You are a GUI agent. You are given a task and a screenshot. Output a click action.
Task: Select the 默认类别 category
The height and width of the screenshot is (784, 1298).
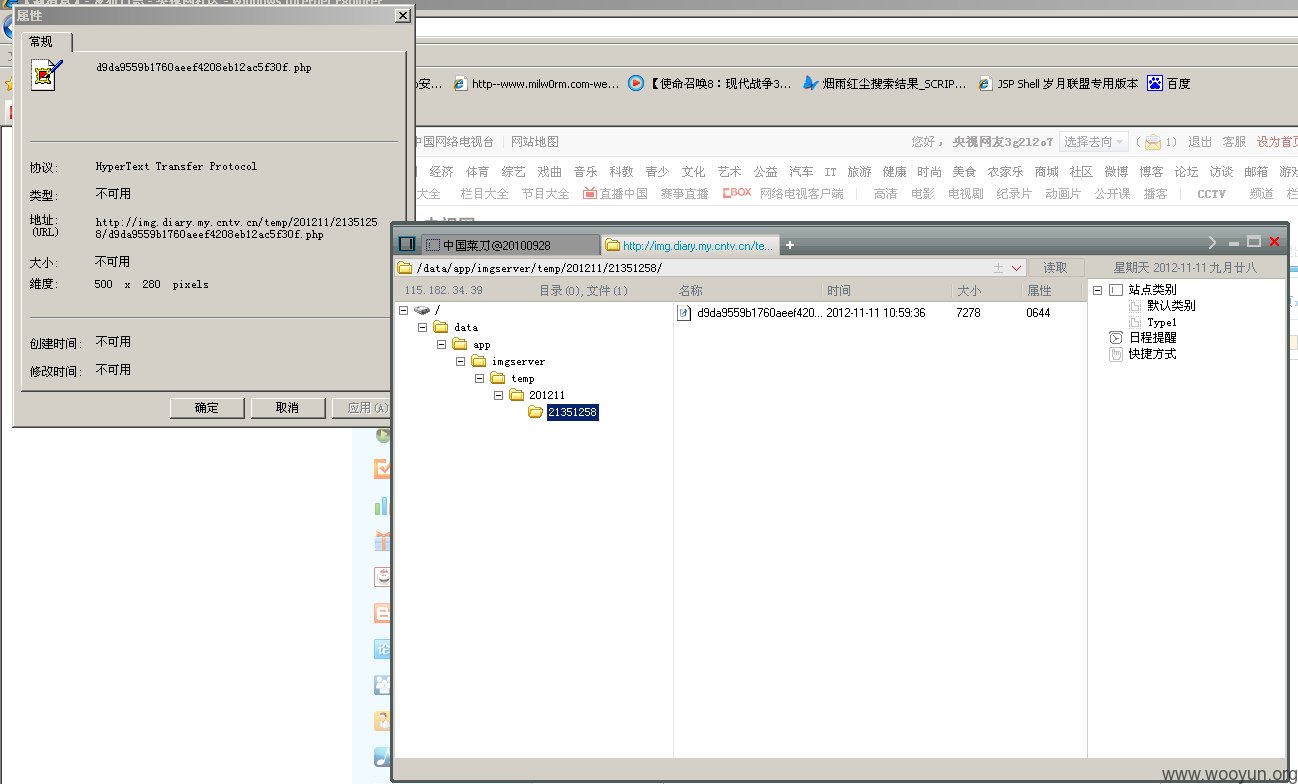[1171, 306]
